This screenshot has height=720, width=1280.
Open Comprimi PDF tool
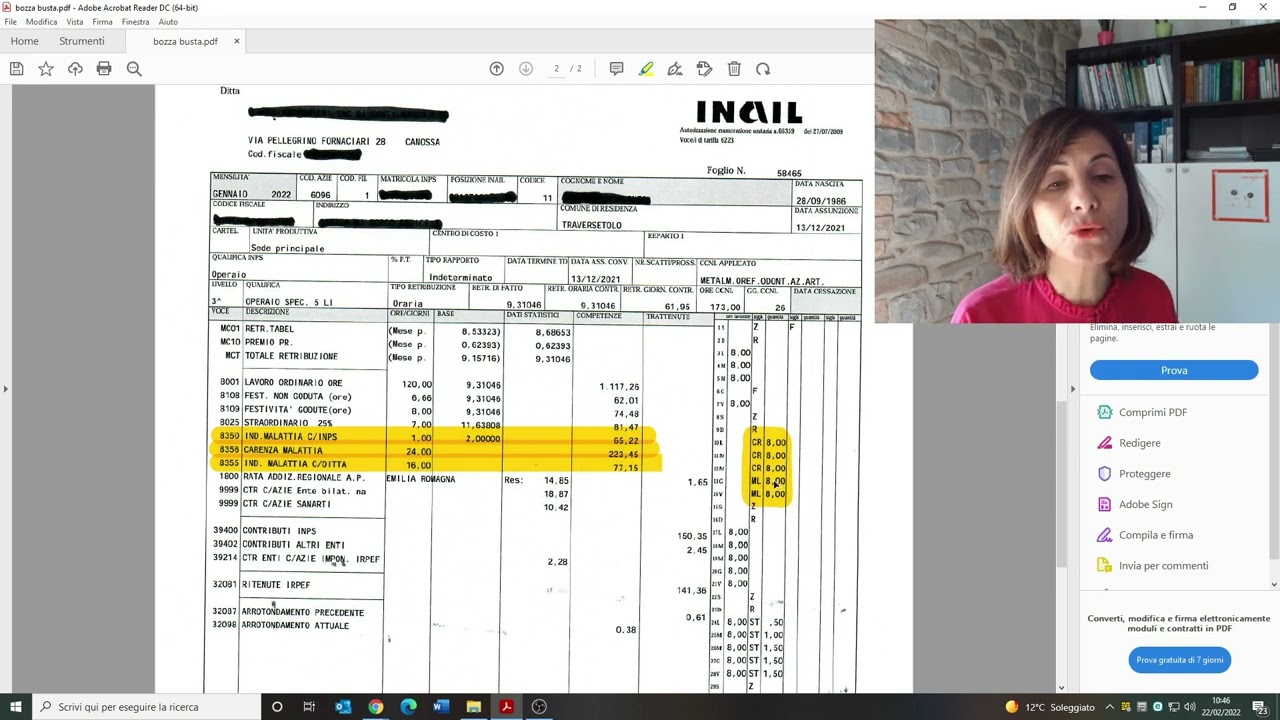(x=1153, y=412)
